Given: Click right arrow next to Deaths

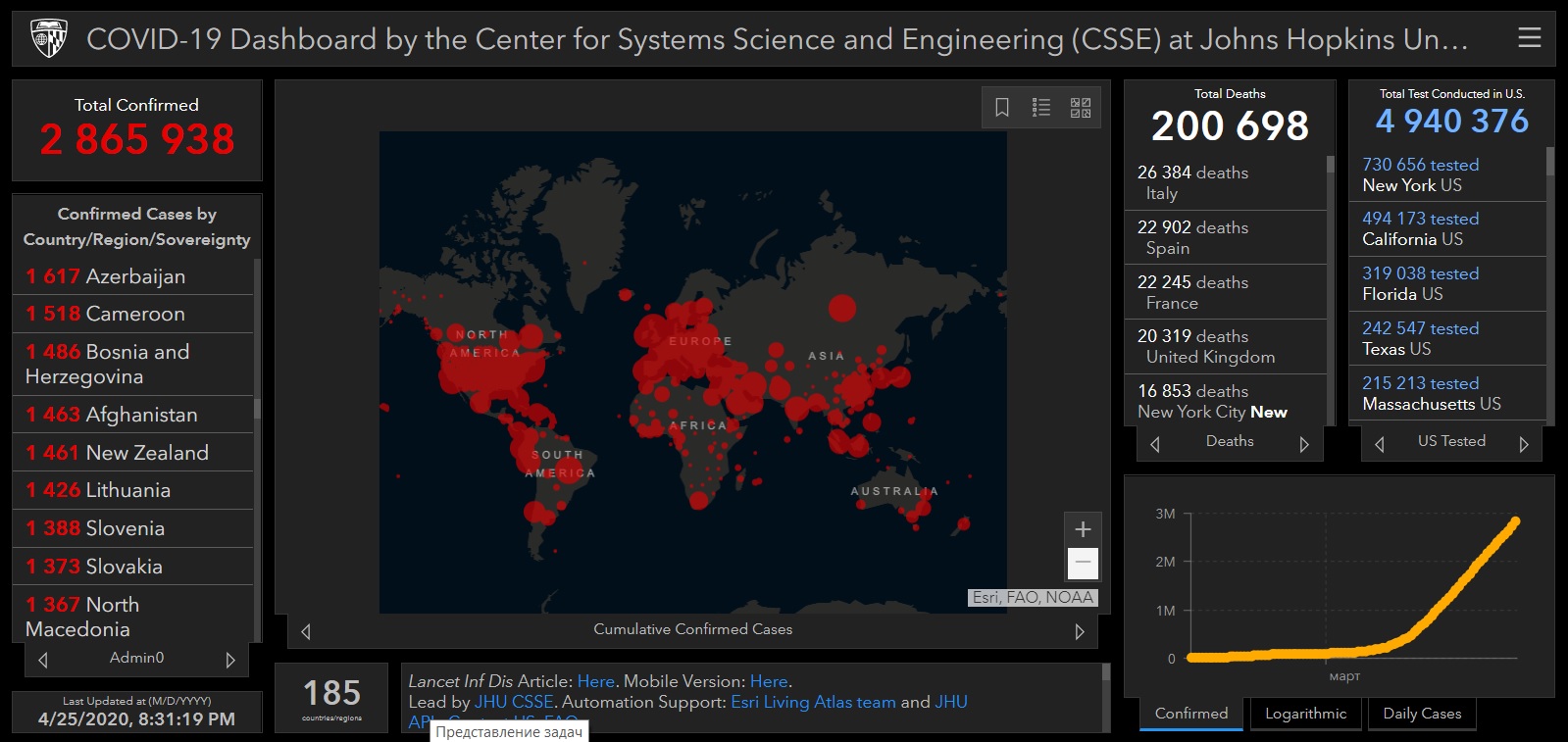Looking at the screenshot, I should coord(1304,444).
